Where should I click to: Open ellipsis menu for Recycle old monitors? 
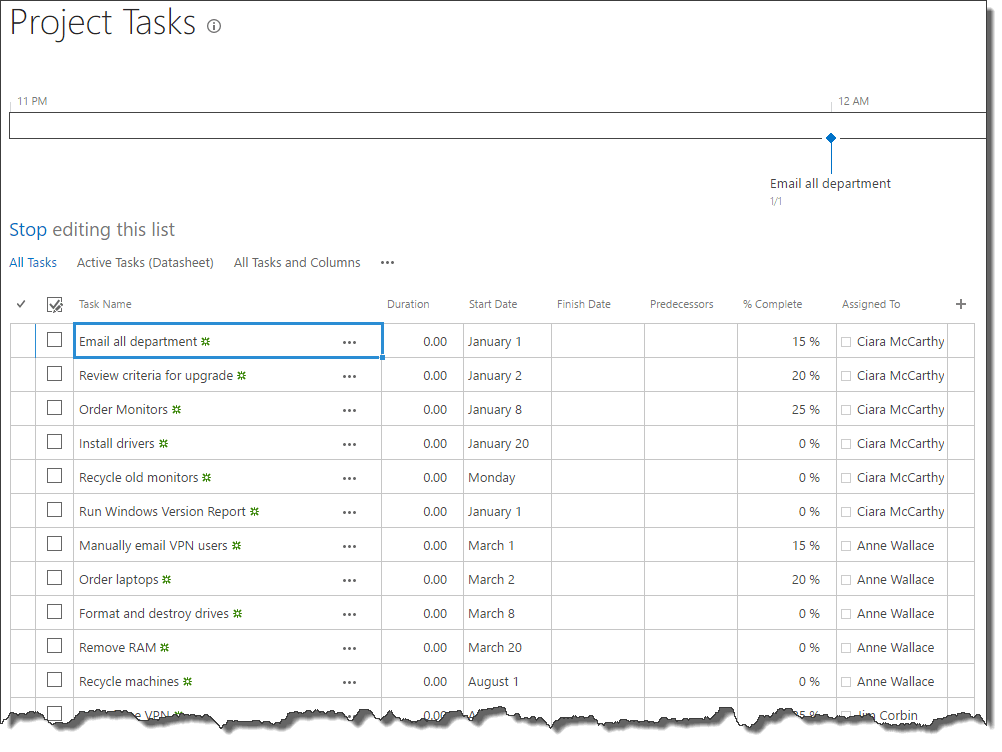pyautogui.click(x=349, y=478)
